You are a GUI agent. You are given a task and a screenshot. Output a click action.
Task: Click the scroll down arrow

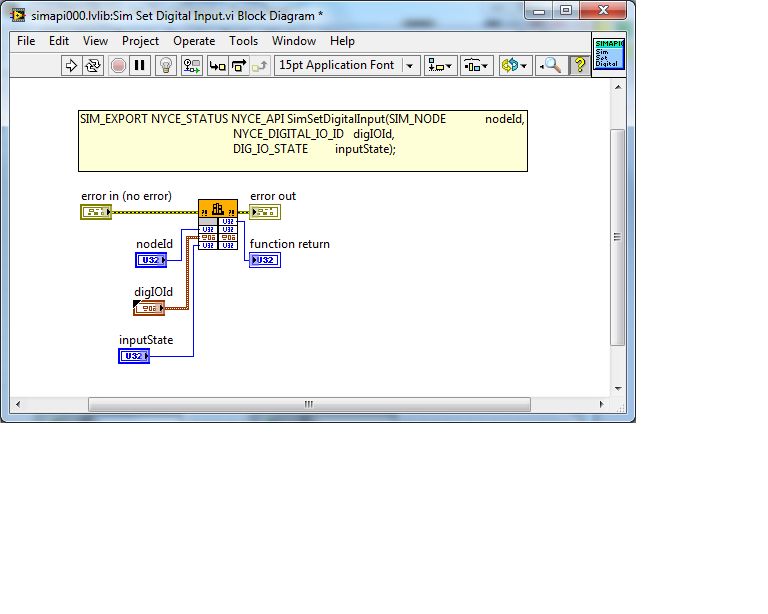tap(618, 389)
